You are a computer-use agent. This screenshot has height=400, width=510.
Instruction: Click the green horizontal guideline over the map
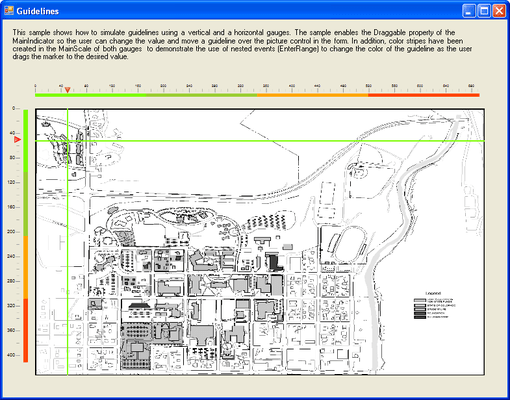[260, 141]
